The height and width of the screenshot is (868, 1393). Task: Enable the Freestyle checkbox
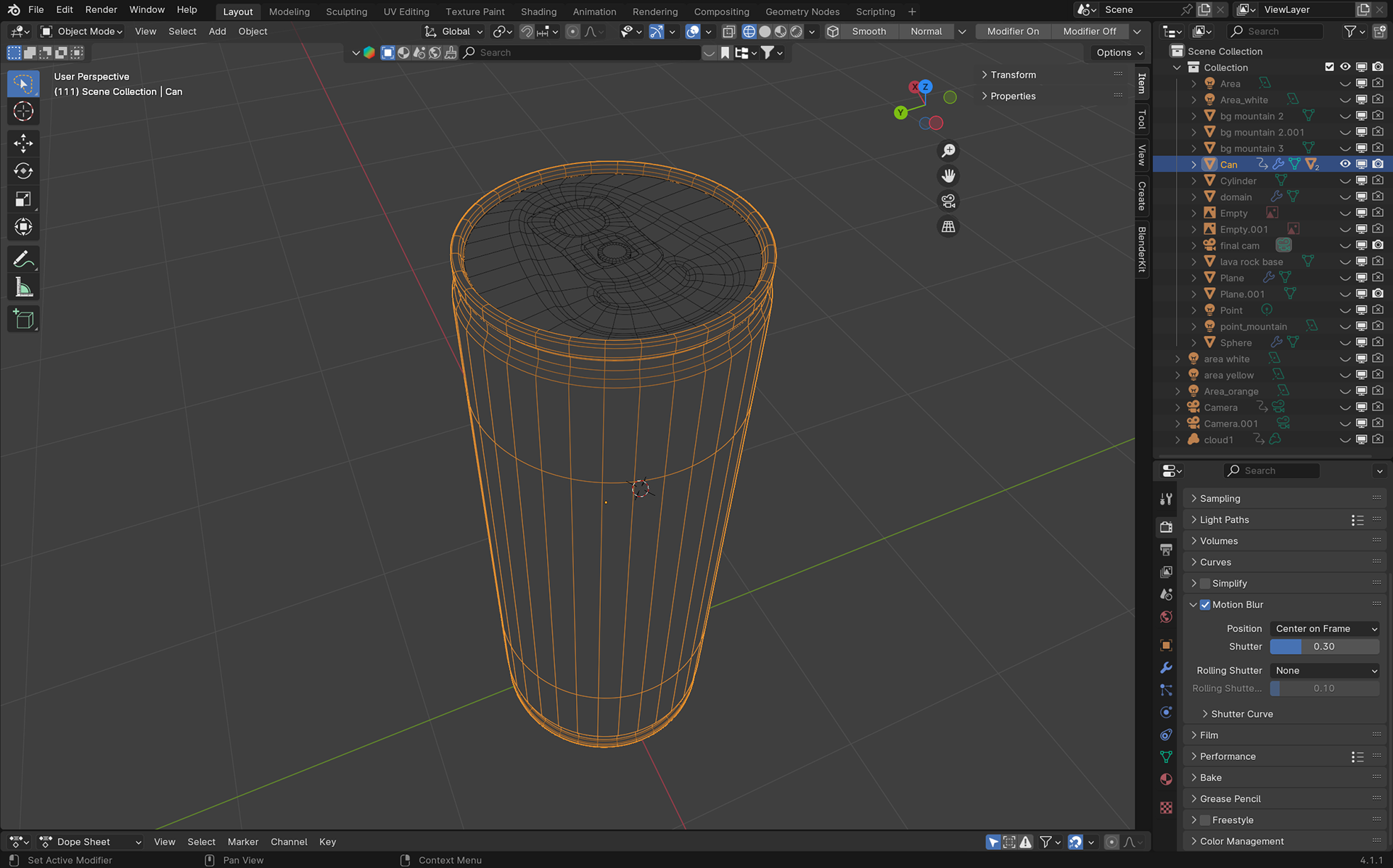(x=1205, y=820)
